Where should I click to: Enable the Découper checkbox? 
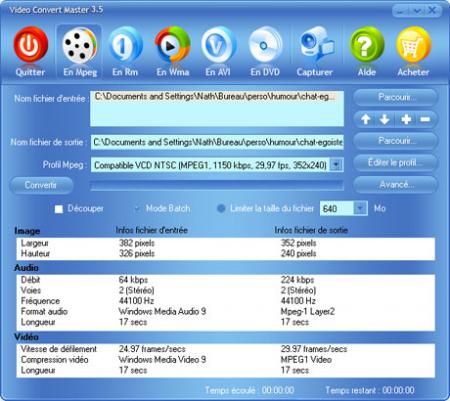coord(59,209)
